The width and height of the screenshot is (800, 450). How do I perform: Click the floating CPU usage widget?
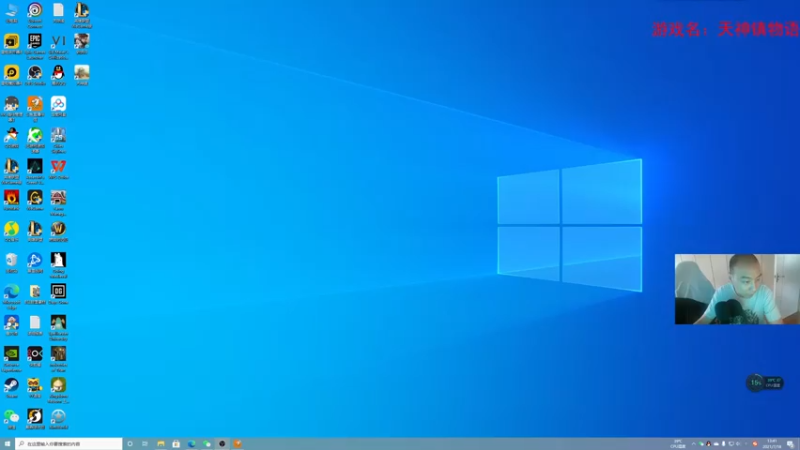(x=765, y=383)
